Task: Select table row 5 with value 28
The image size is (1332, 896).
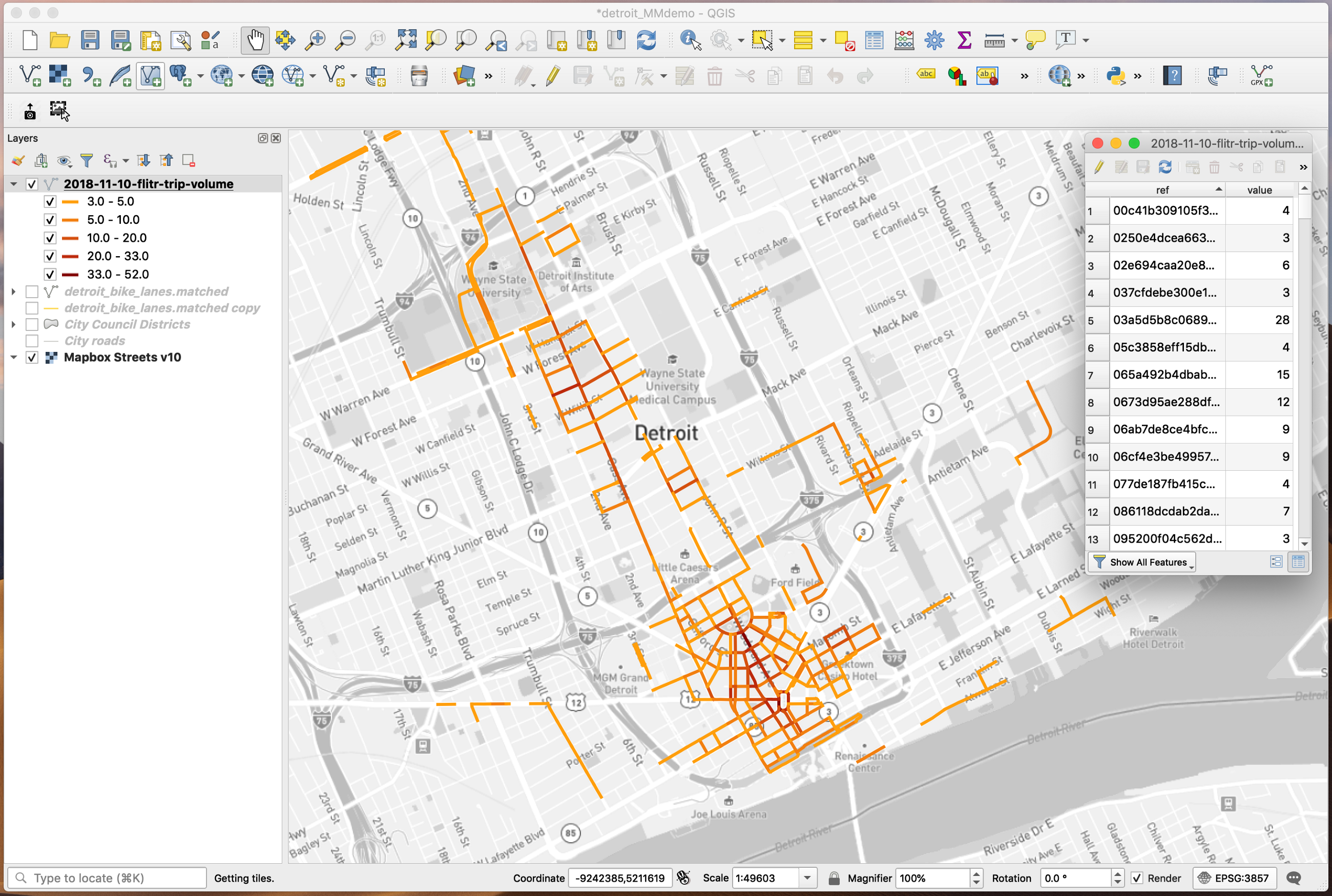Action: click(1190, 320)
